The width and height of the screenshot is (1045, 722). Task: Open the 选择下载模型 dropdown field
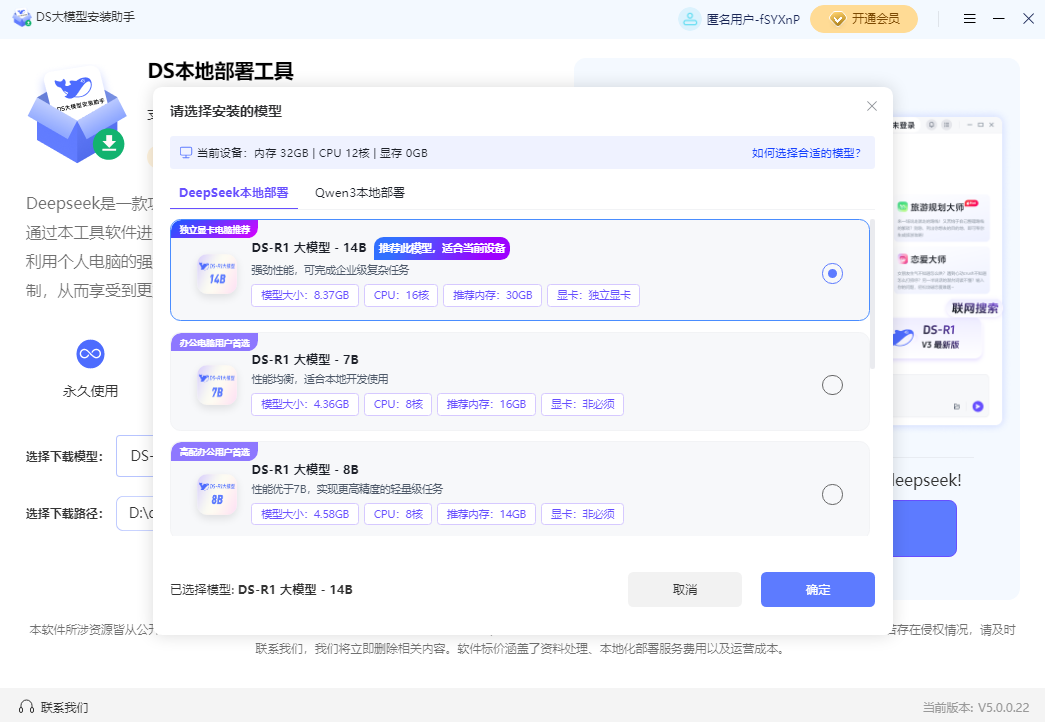click(135, 456)
